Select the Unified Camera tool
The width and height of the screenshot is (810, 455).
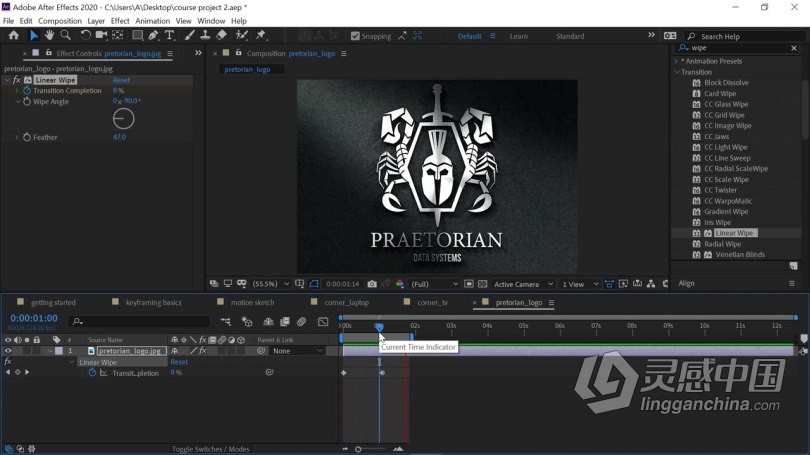101,35
